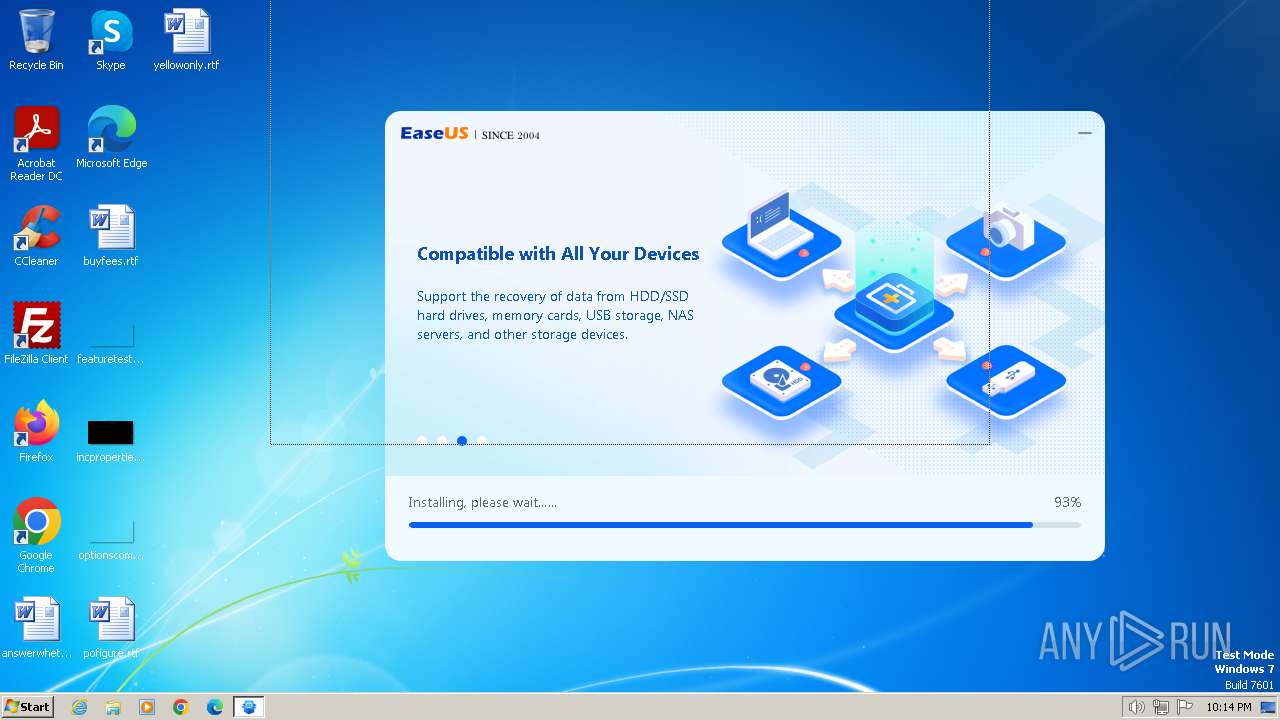Viewport: 1280px width, 720px height.
Task: Open the network tray icon
Action: (x=1161, y=707)
